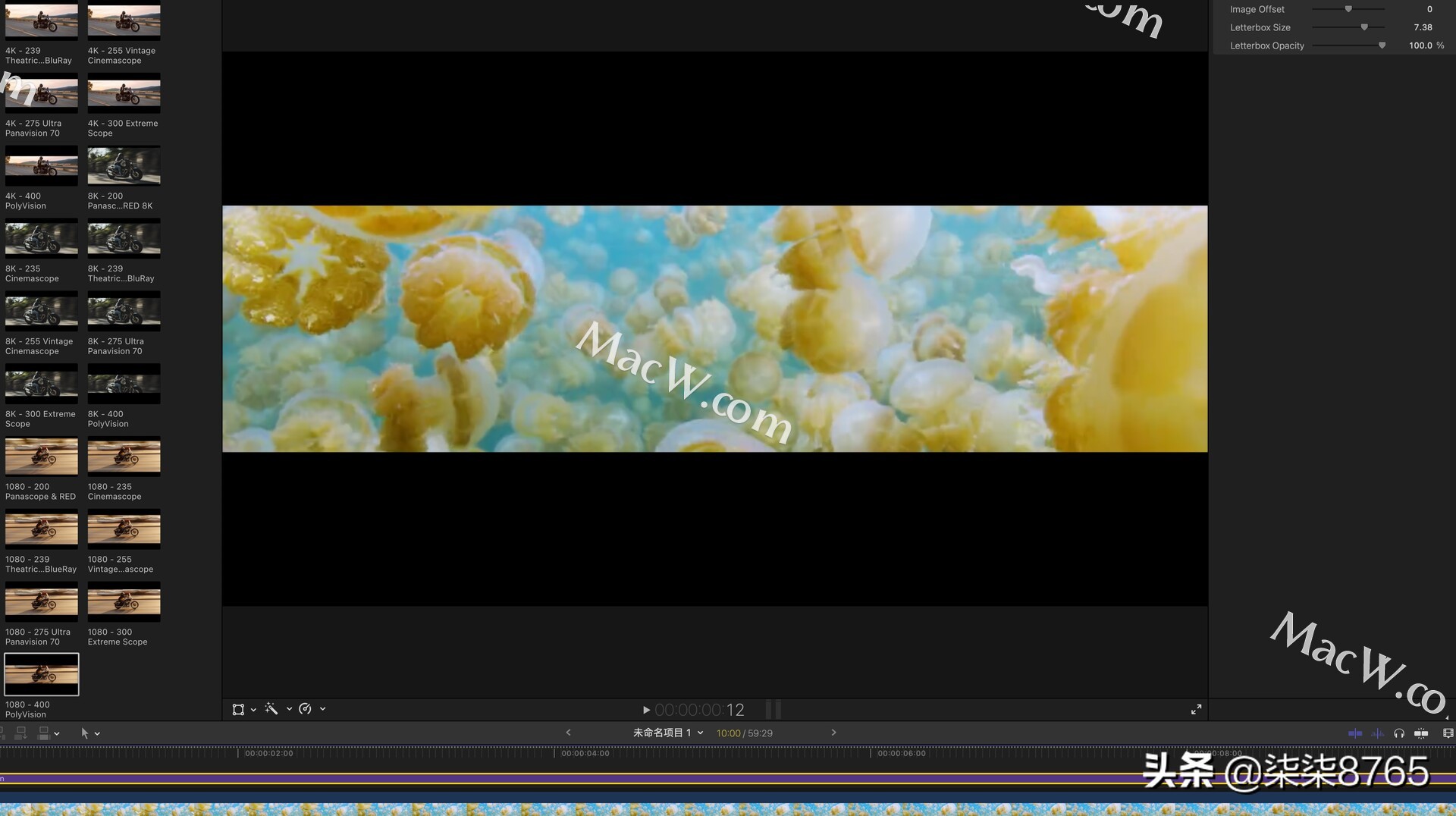Toggle audio skimming waveform icon
This screenshot has height=816, width=1456.
[x=1378, y=733]
